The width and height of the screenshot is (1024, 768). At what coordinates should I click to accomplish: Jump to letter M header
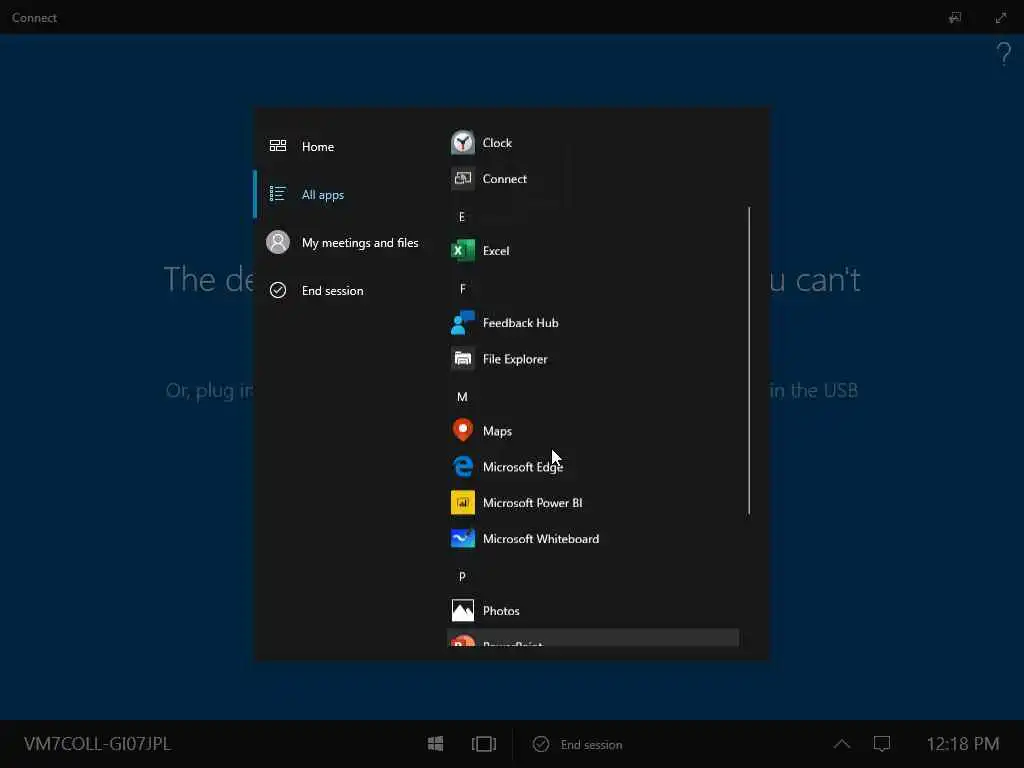[462, 396]
